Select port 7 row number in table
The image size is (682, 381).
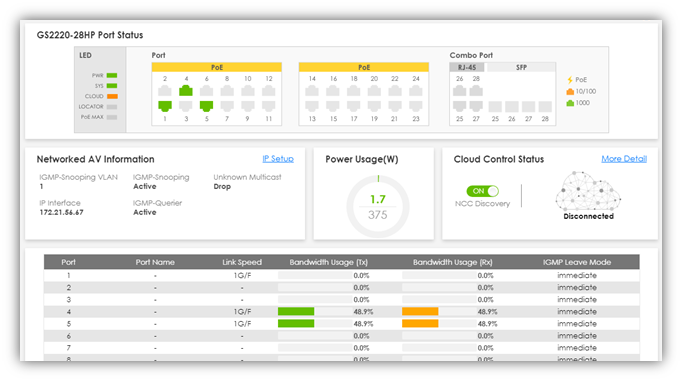pyautogui.click(x=68, y=348)
